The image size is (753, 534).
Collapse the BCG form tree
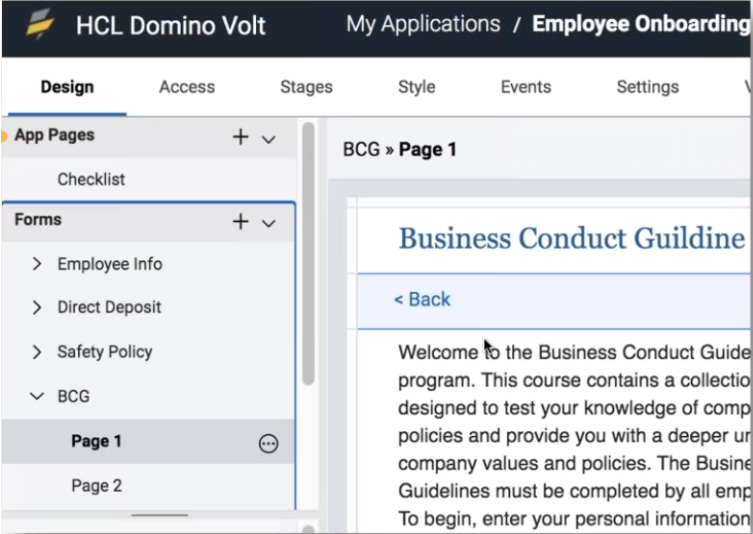click(x=37, y=396)
